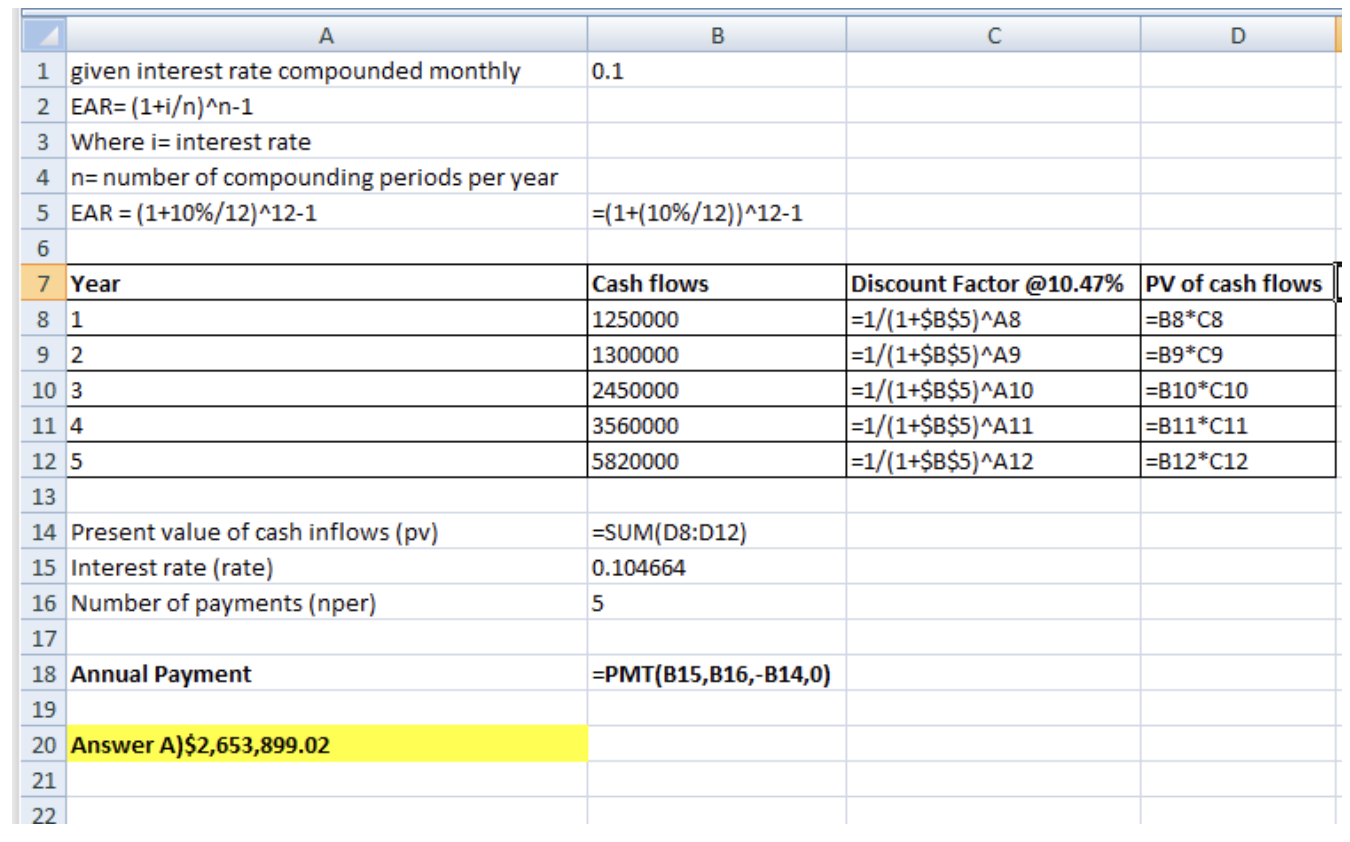Click cell B1 with value 0.1
Image resolution: width=1350 pixels, height=842 pixels.
tap(717, 72)
